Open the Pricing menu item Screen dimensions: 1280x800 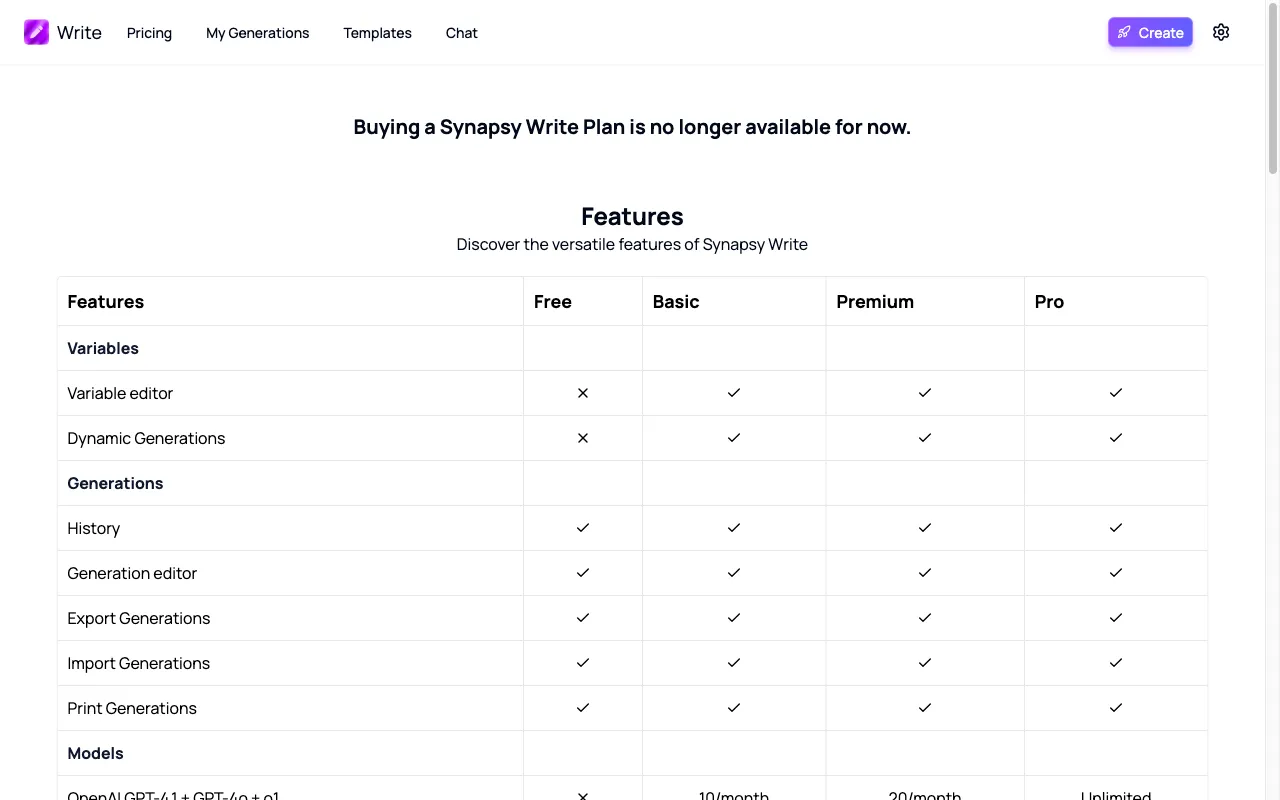149,33
